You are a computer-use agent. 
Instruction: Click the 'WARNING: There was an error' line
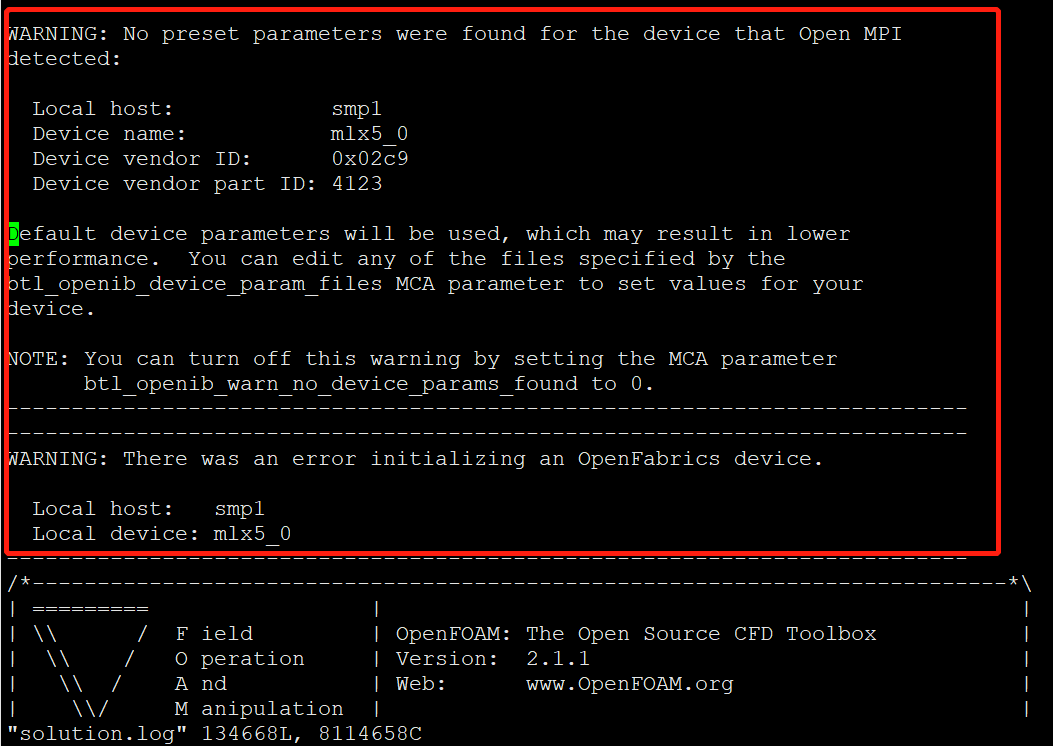[x=415, y=459]
